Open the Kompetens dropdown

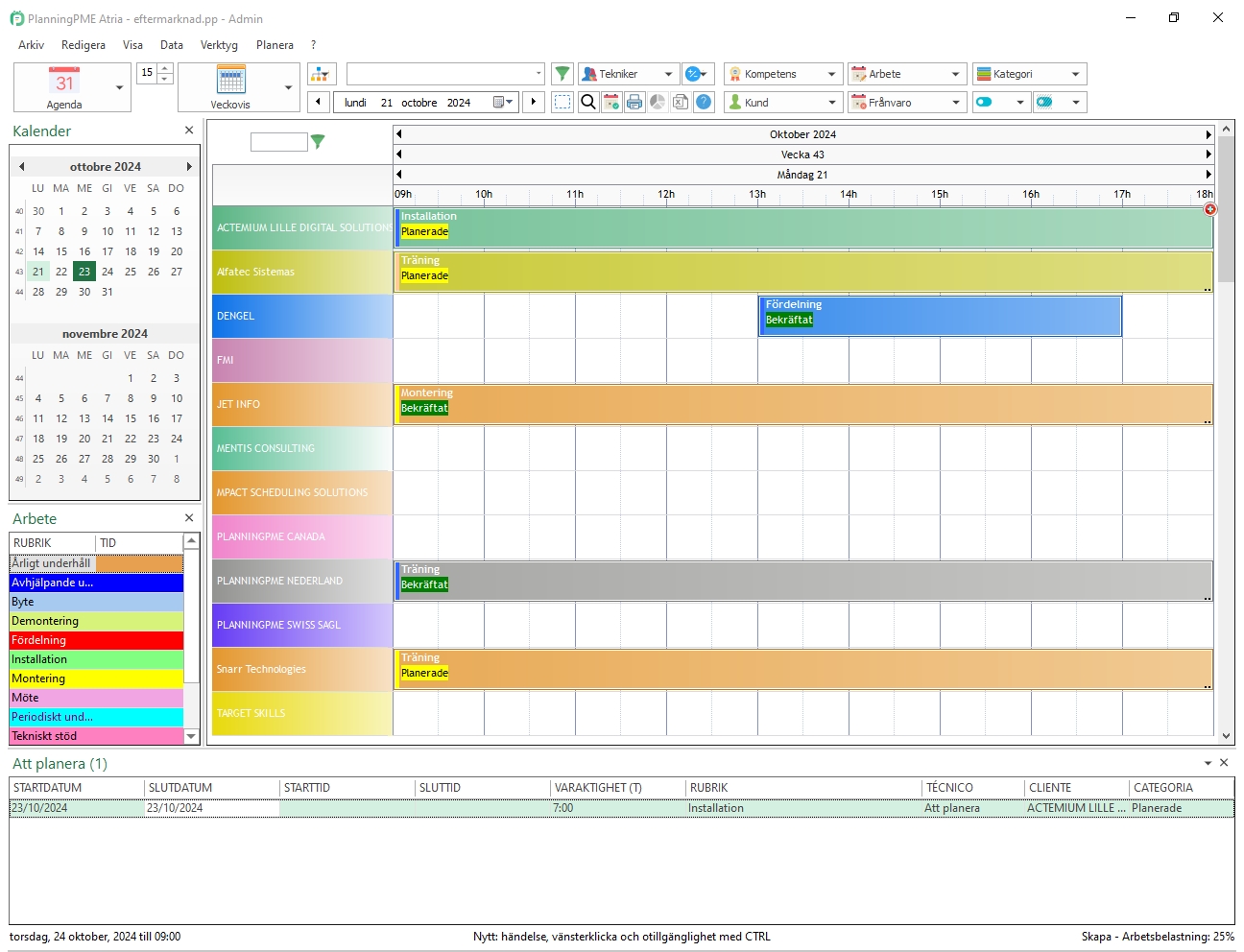[x=783, y=74]
